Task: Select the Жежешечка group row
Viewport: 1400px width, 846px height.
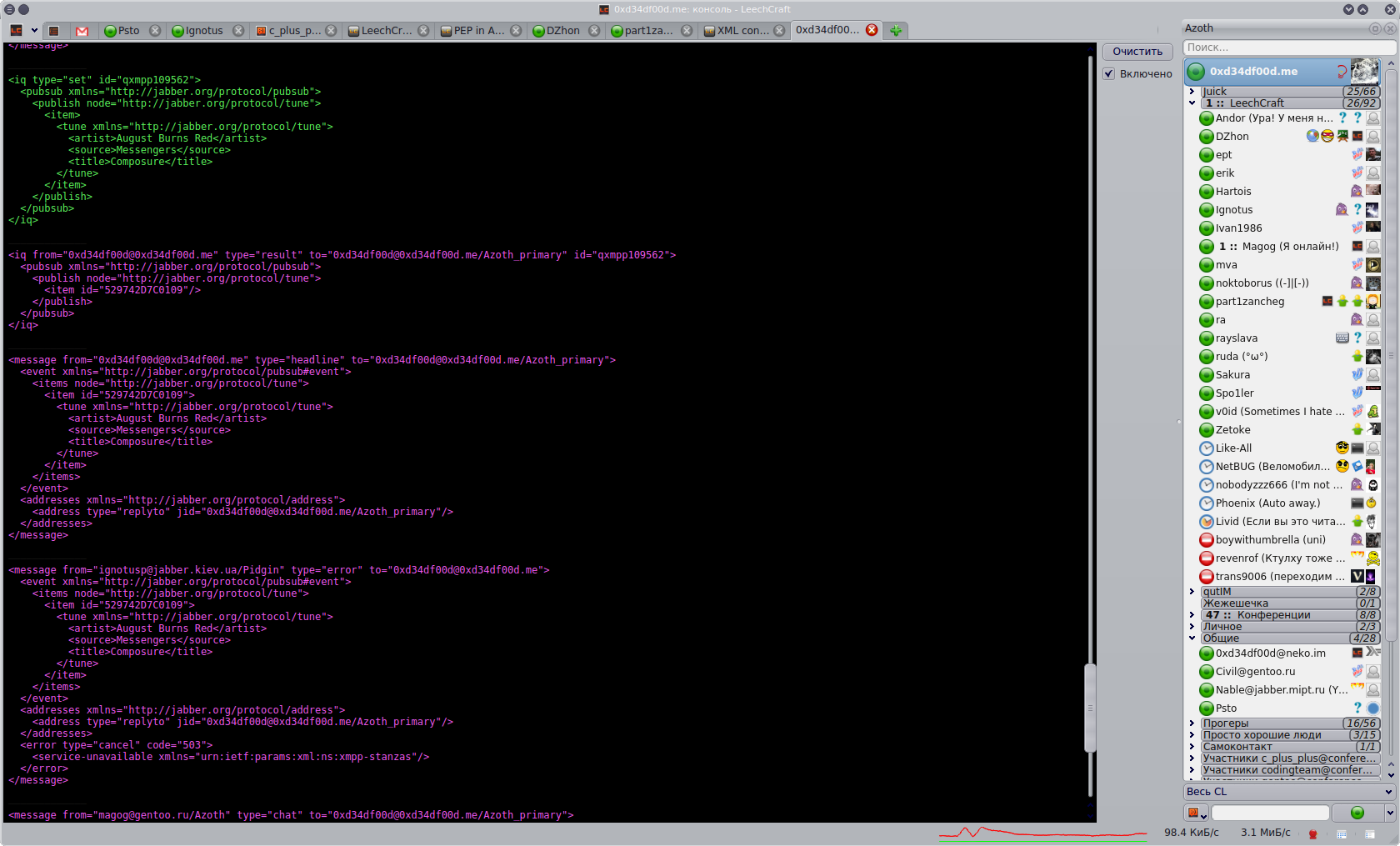Action: [x=1290, y=603]
